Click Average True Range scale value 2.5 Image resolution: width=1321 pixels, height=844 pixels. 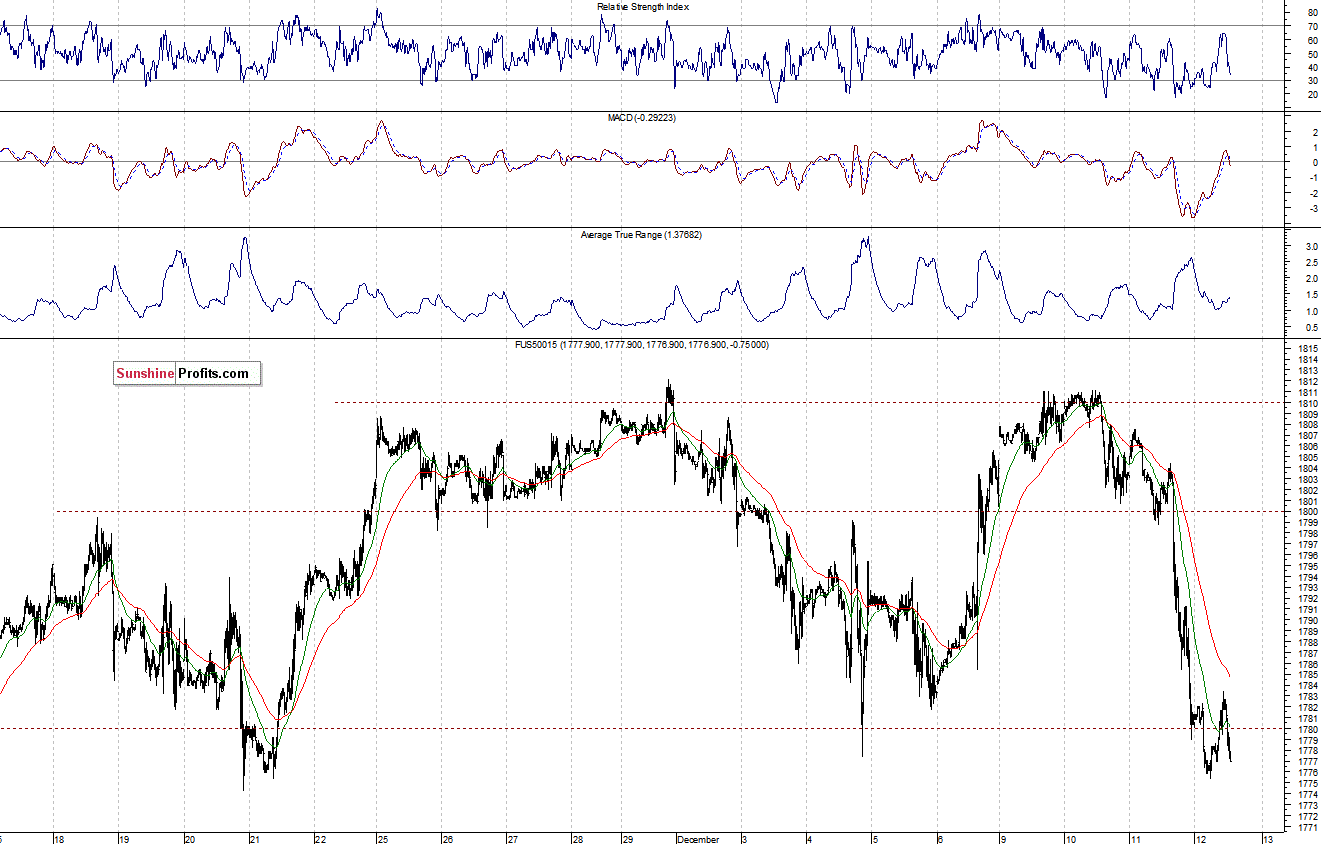1312,263
